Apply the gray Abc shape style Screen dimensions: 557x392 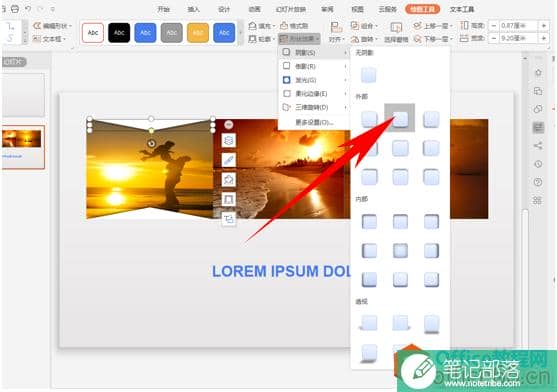(x=172, y=33)
